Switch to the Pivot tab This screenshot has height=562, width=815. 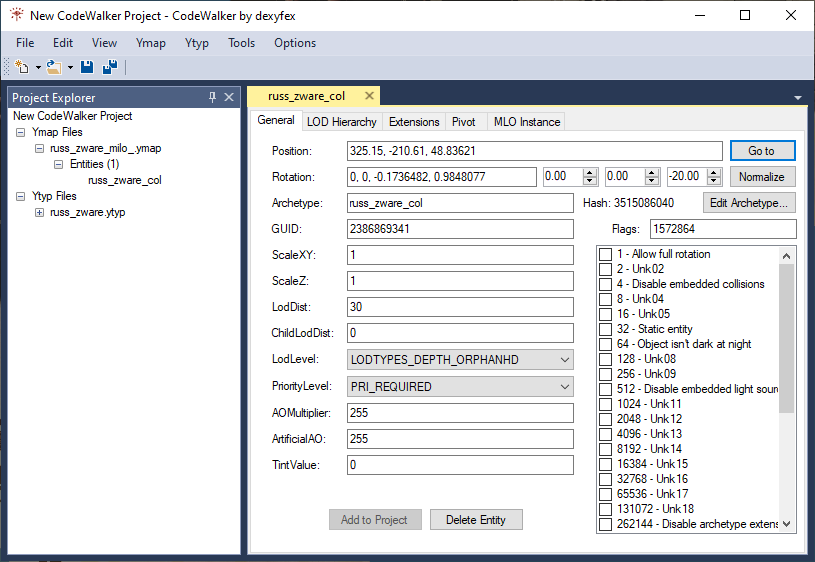click(463, 122)
